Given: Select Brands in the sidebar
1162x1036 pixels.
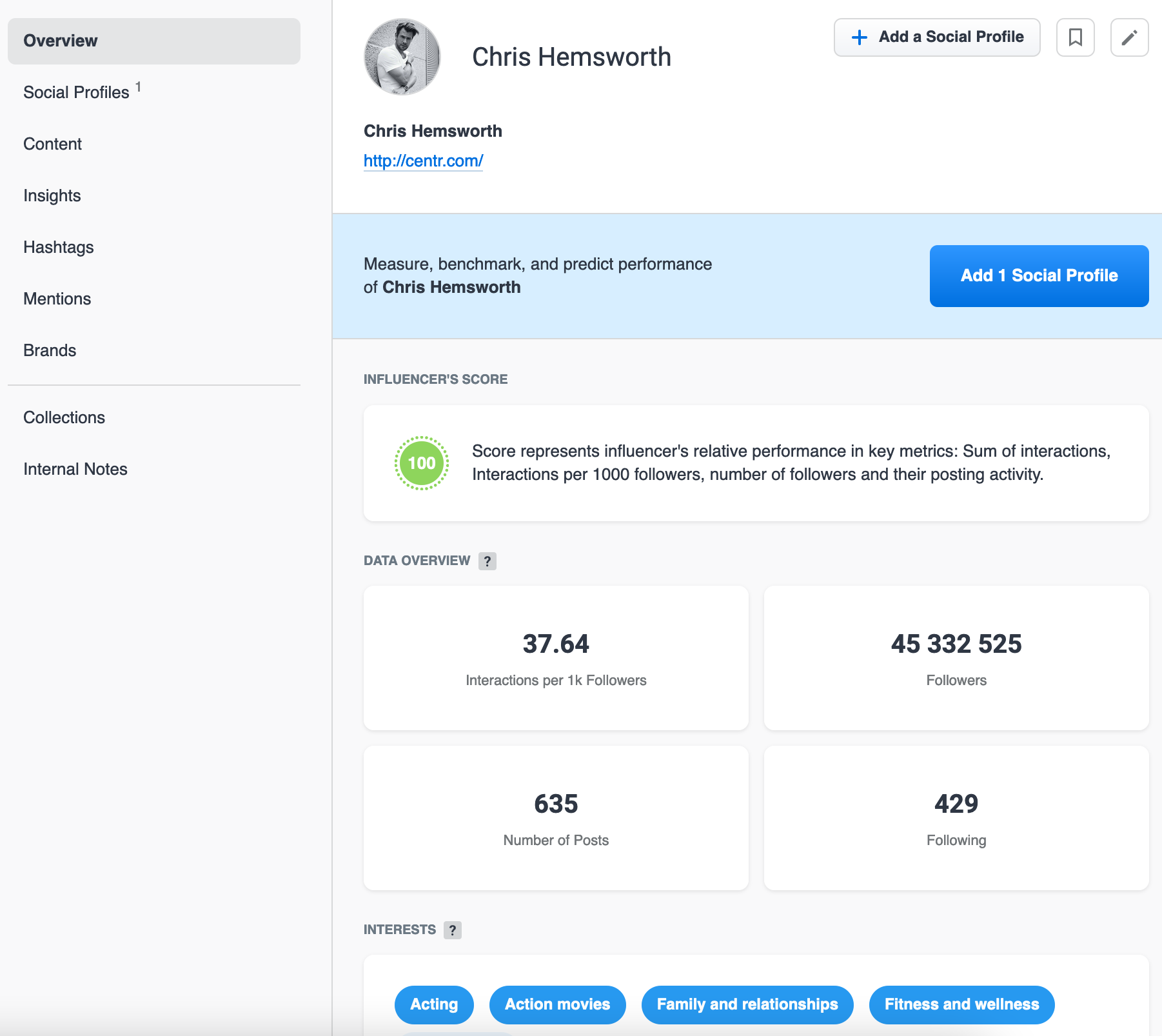Looking at the screenshot, I should click(50, 350).
